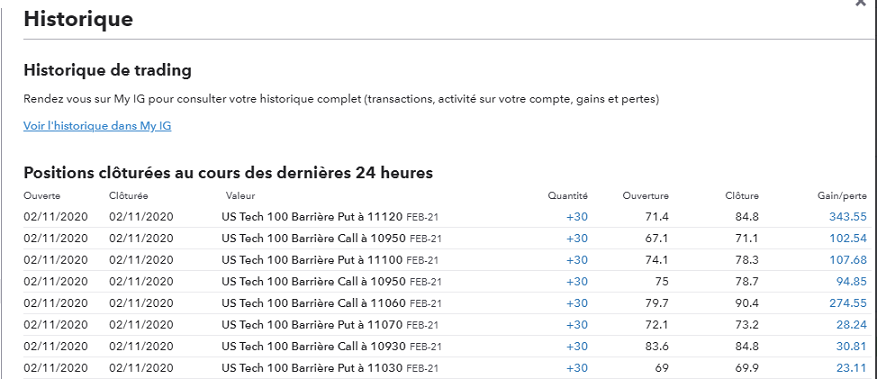Click +30 quantity in the Put à 11030 row
The width and height of the screenshot is (877, 379).
coord(577,368)
